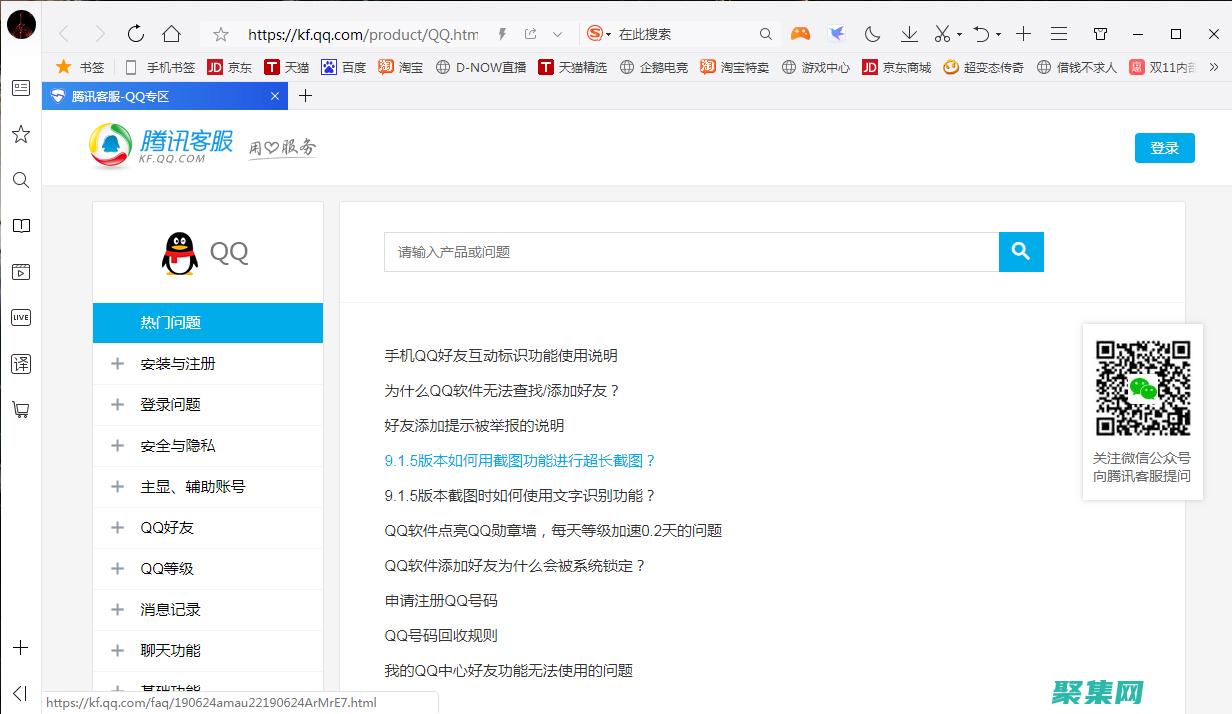Click the 登录 button
The width and height of the screenshot is (1232, 714).
point(1164,148)
